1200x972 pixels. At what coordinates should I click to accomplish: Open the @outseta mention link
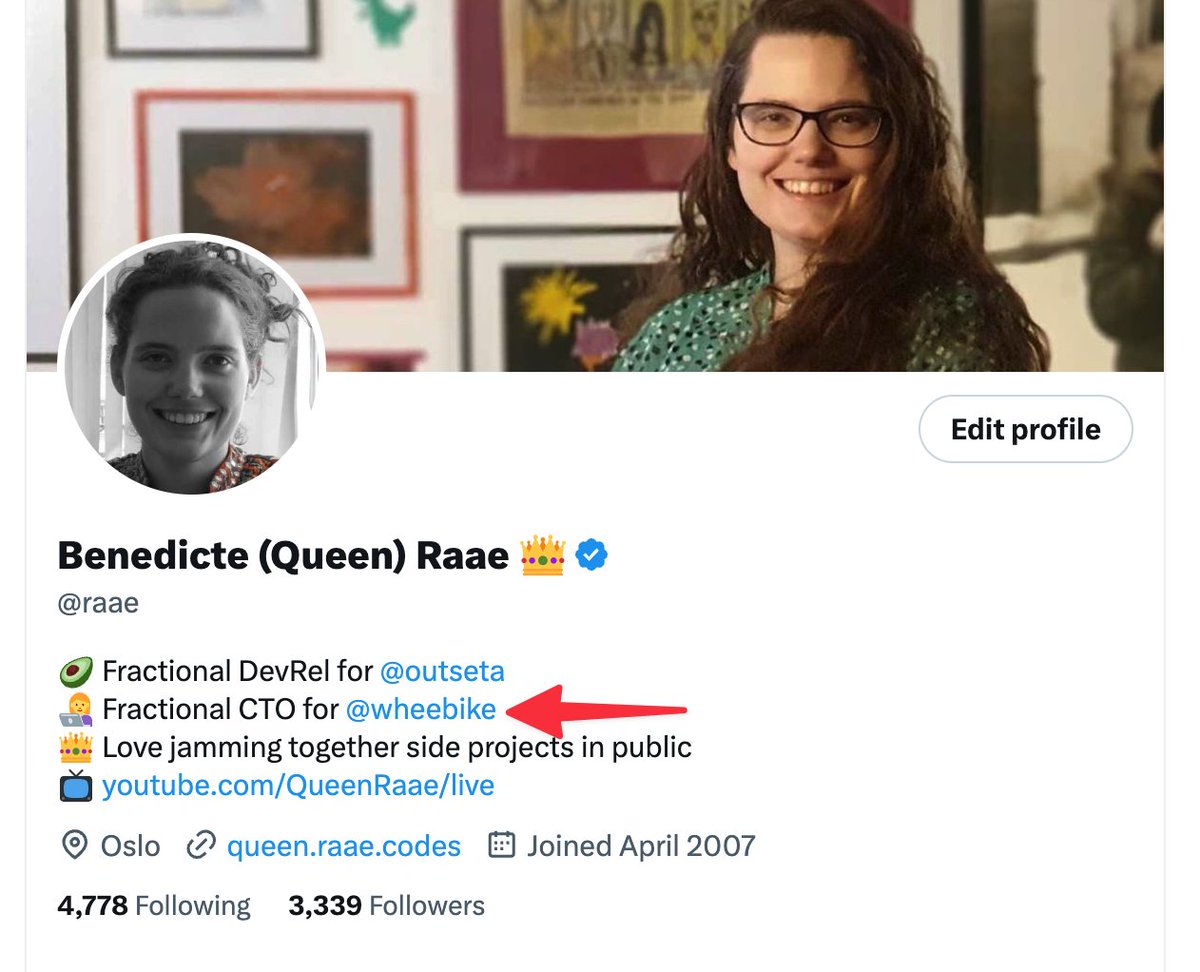(x=442, y=670)
